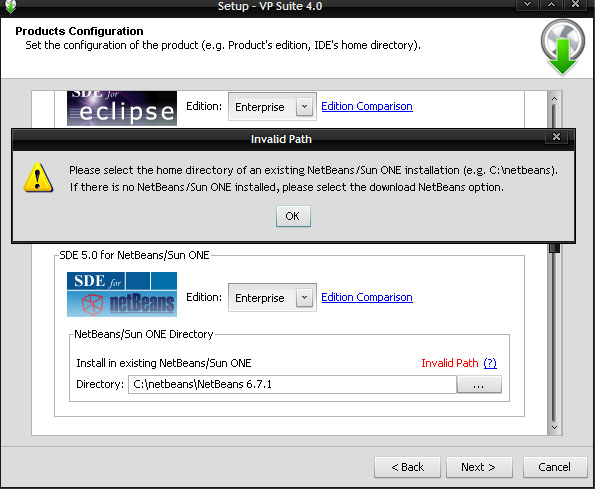The image size is (595, 489).
Task: Minimize the setup window via title bar chevron
Action: point(527,5)
